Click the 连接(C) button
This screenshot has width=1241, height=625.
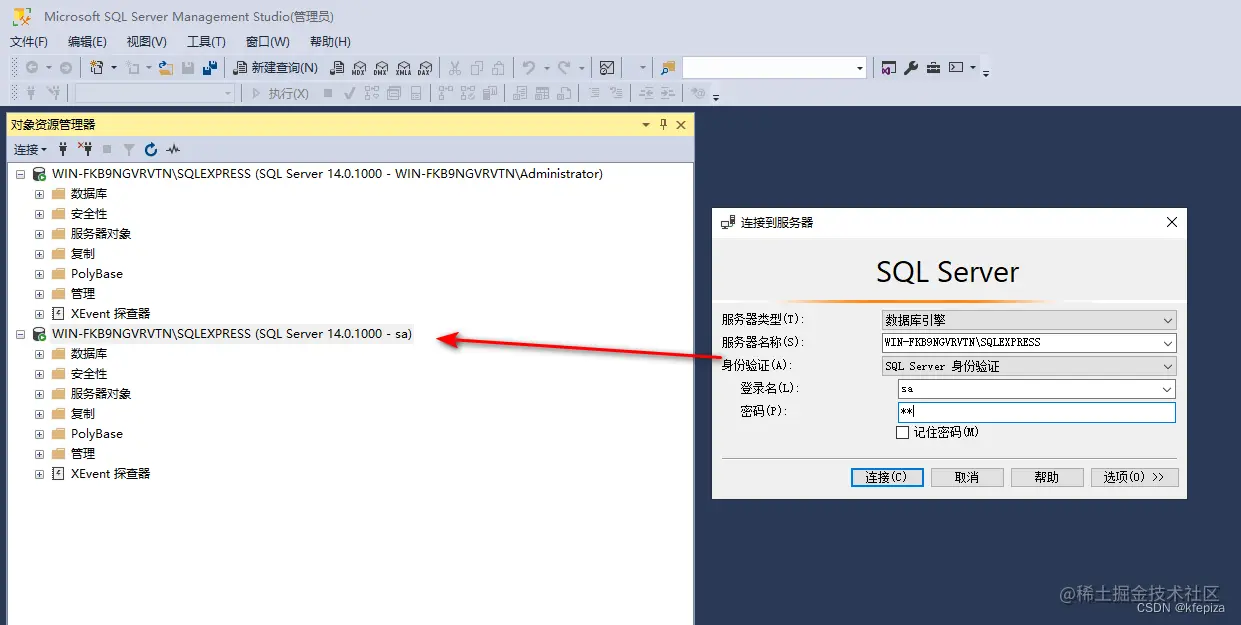(x=887, y=477)
